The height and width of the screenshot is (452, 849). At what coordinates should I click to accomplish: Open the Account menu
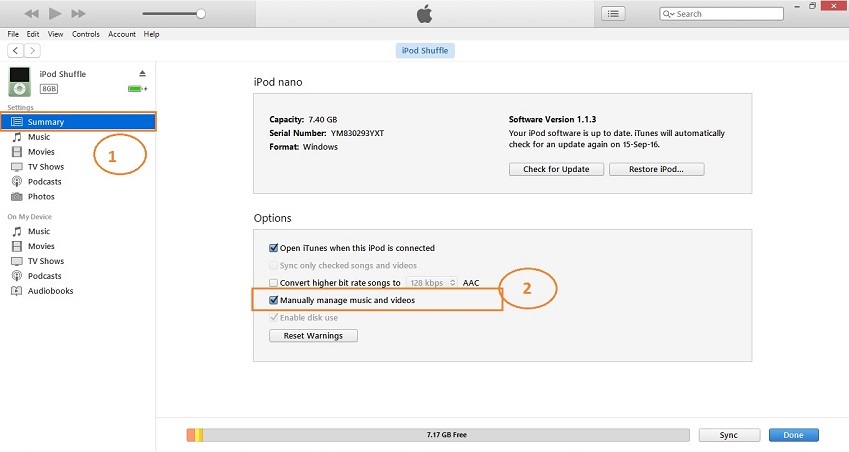click(x=122, y=34)
